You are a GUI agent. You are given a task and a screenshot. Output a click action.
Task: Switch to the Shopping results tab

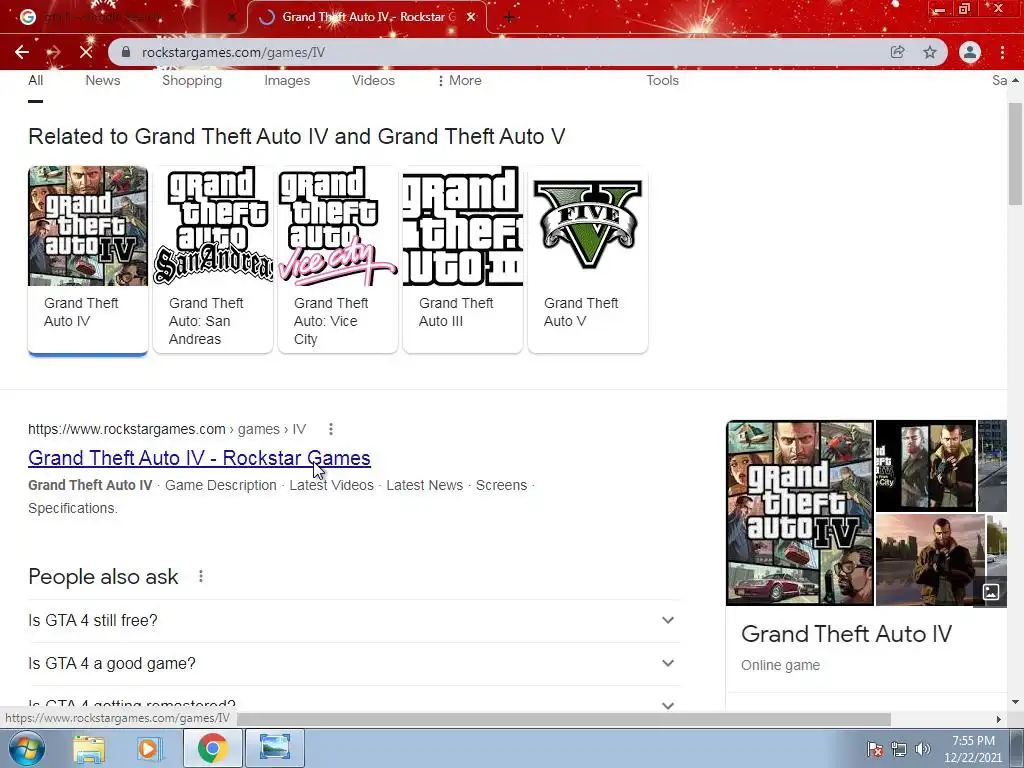tap(192, 80)
